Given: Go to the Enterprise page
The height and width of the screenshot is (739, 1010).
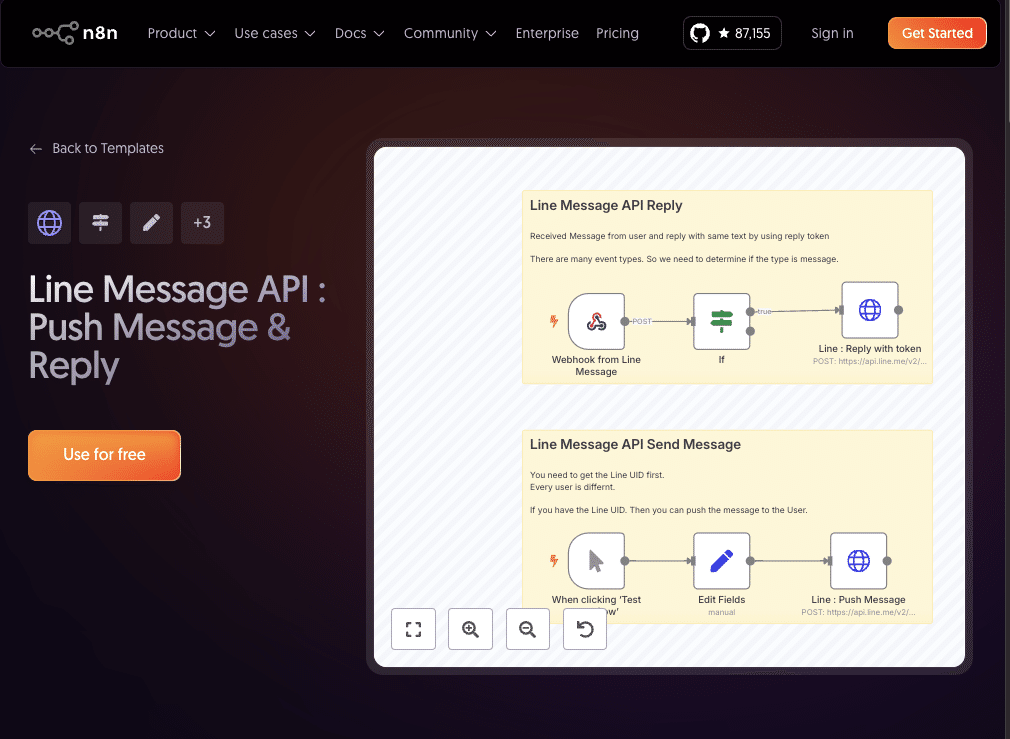Looking at the screenshot, I should pos(547,33).
